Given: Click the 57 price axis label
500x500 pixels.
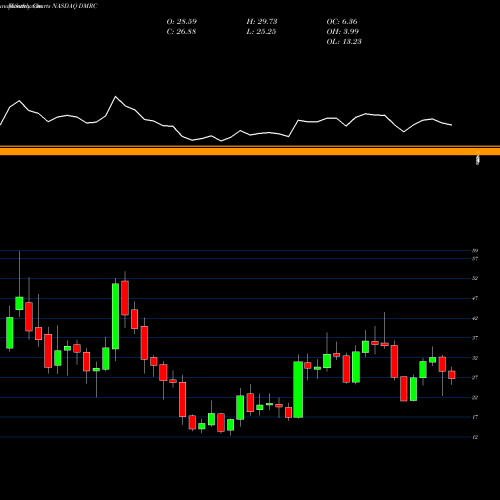Looking at the screenshot, I should (x=475, y=259).
